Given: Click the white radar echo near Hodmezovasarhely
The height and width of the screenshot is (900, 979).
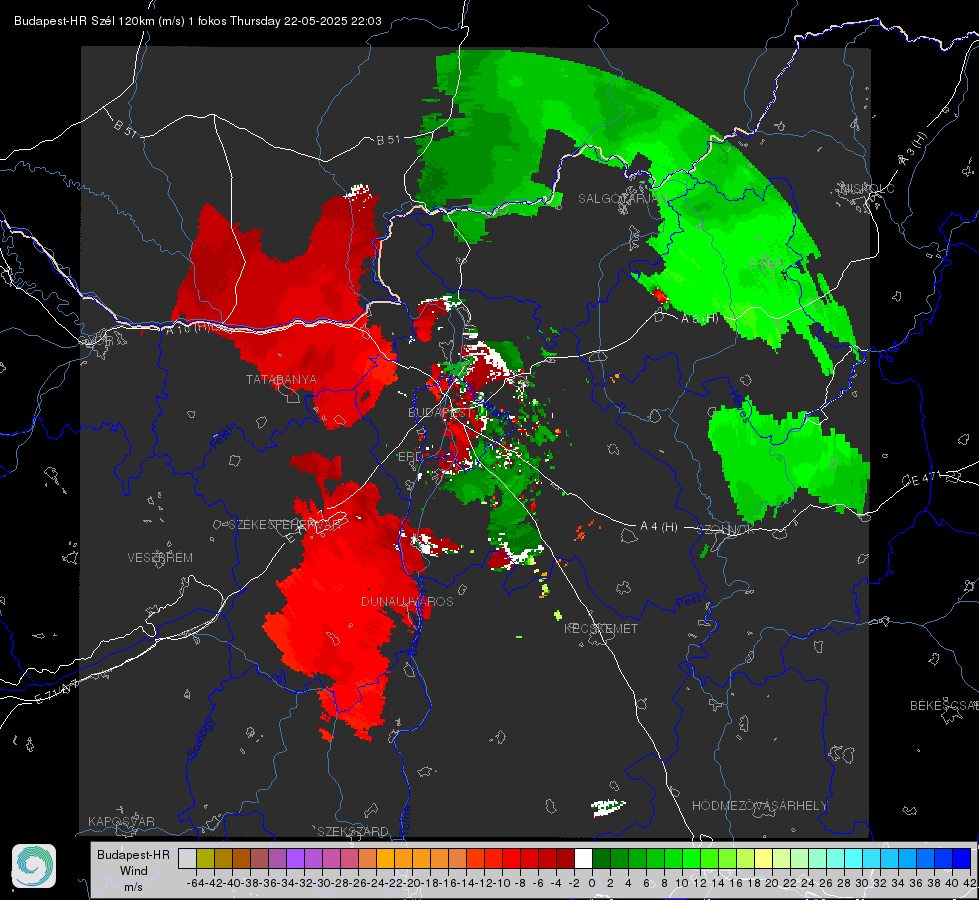Looking at the screenshot, I should [608, 808].
